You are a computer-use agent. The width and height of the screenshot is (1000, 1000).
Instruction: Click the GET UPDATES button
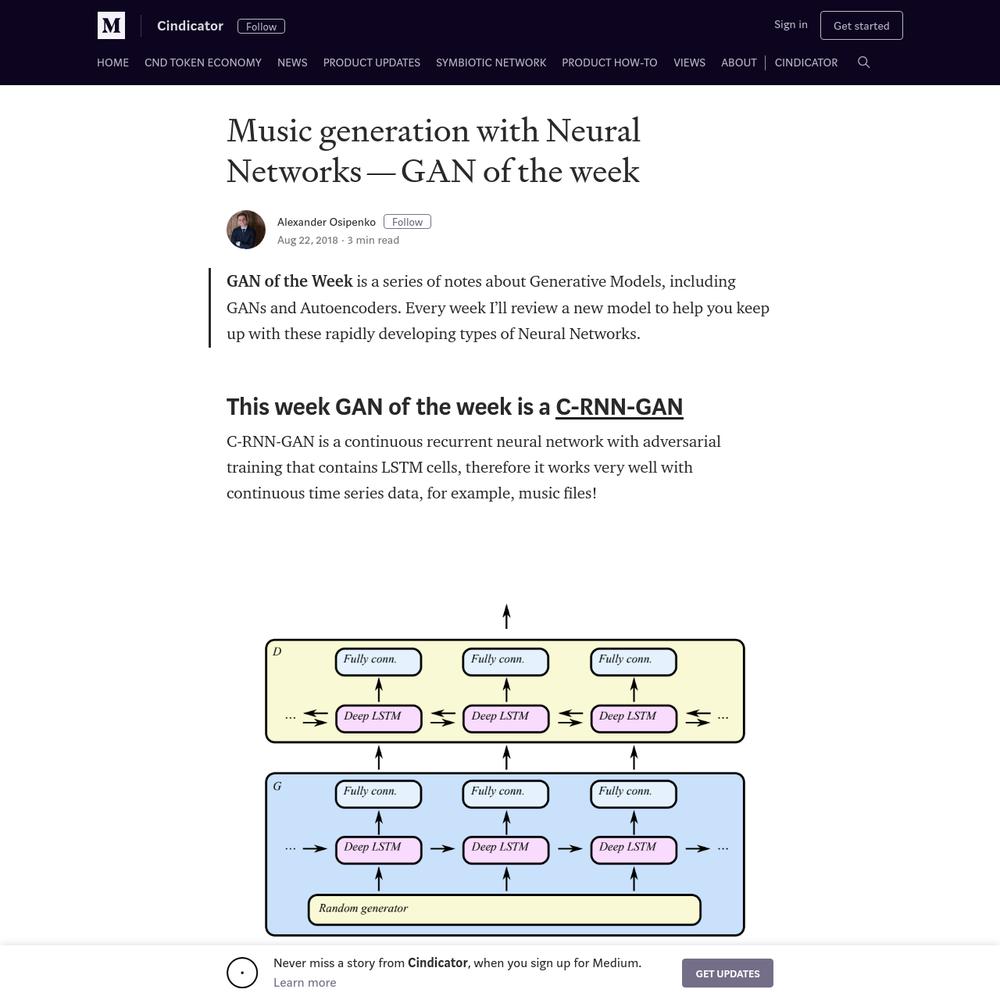(x=727, y=973)
